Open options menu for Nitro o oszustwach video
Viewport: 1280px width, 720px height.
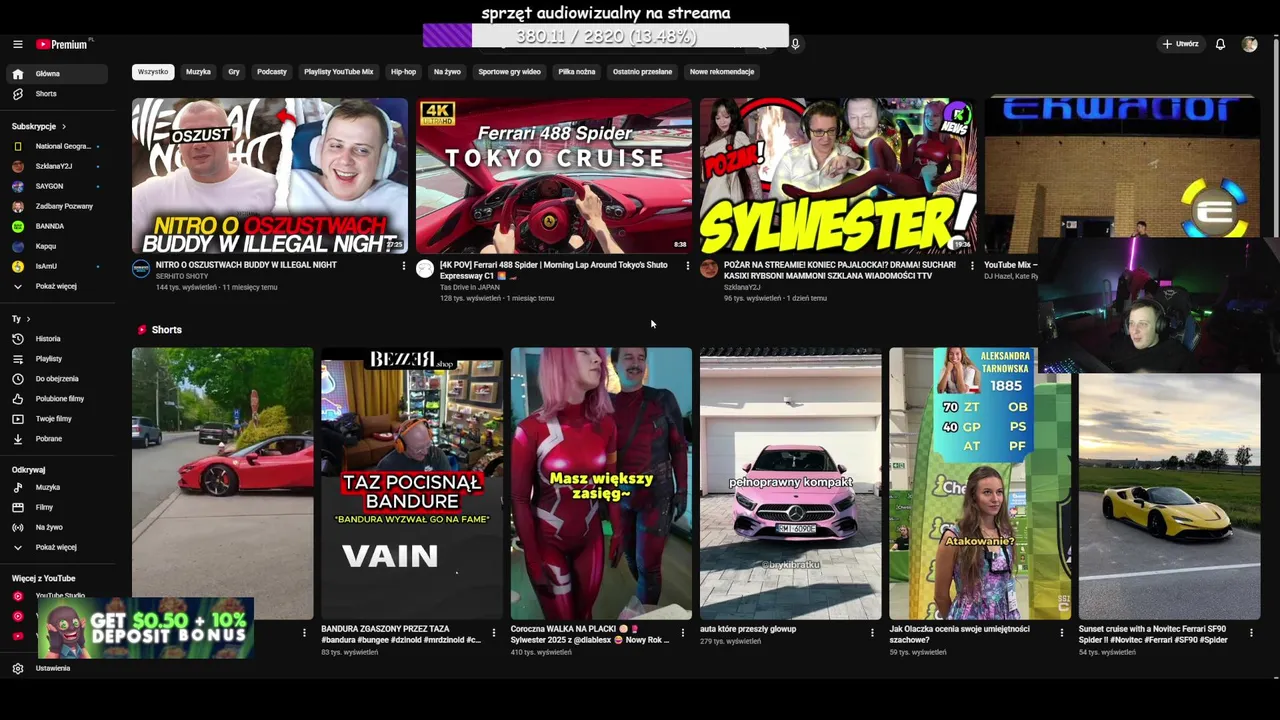pos(404,266)
